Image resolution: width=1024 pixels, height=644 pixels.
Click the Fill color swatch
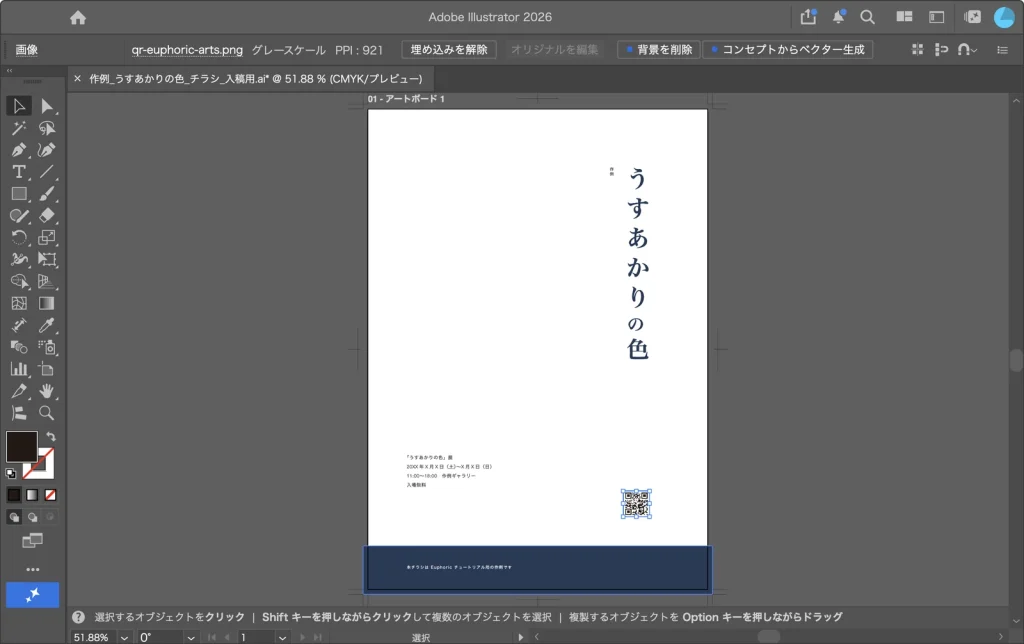click(22, 447)
